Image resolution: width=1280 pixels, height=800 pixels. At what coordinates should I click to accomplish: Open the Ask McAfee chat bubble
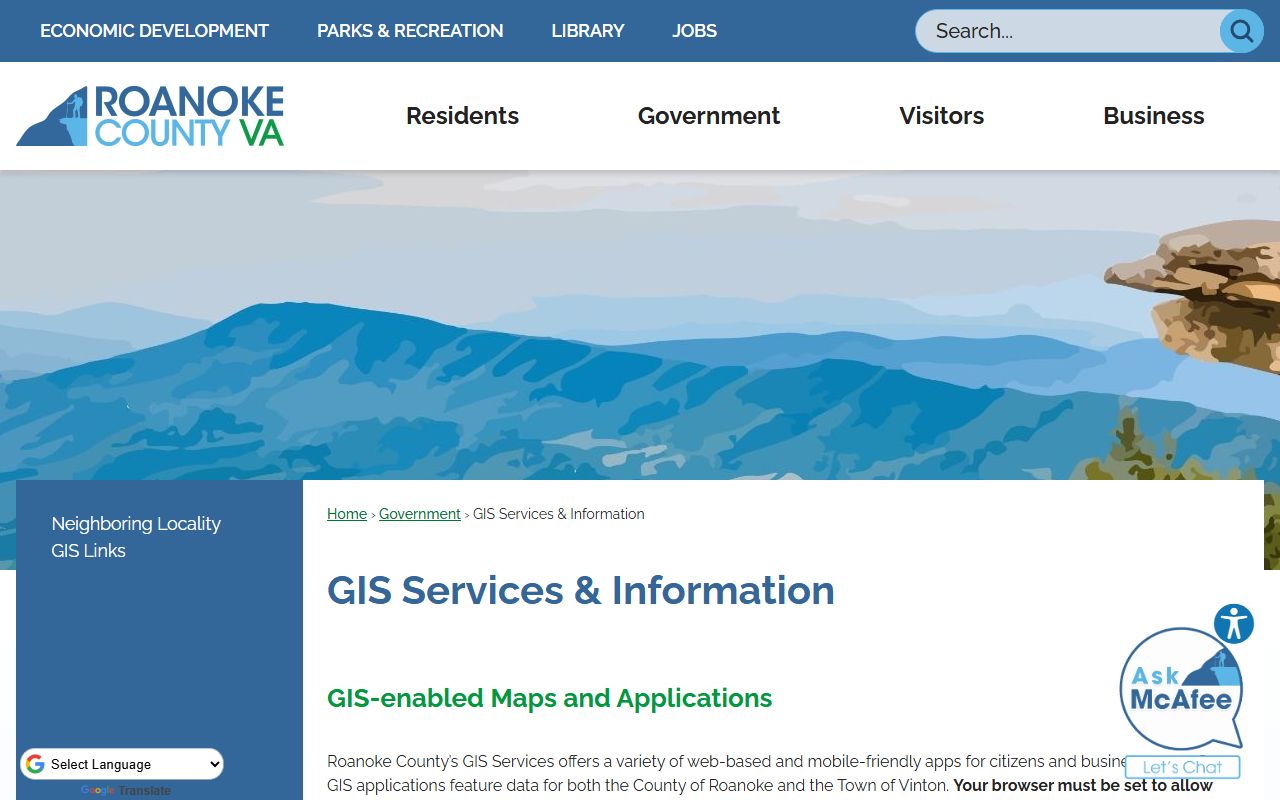[x=1181, y=691]
